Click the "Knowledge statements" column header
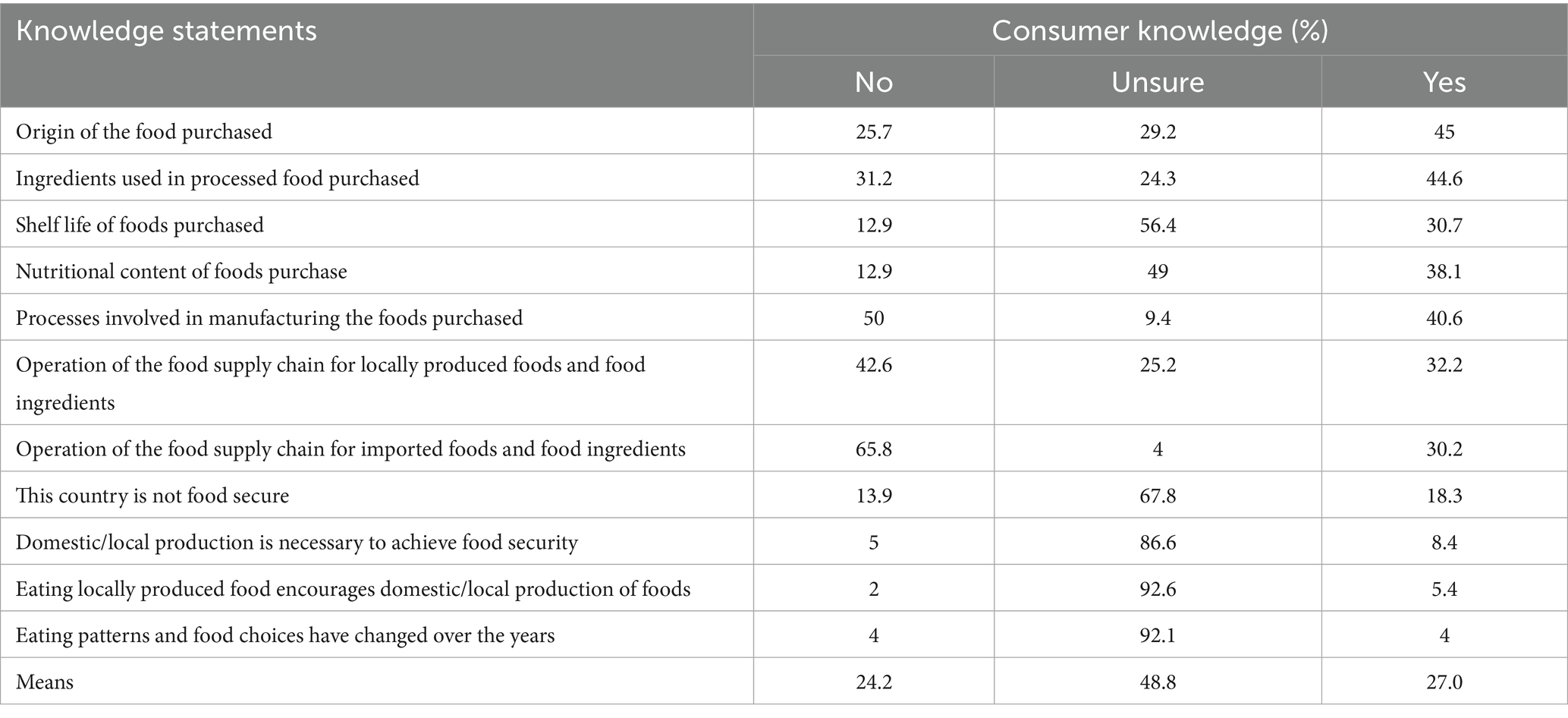1568x718 pixels. point(166,31)
